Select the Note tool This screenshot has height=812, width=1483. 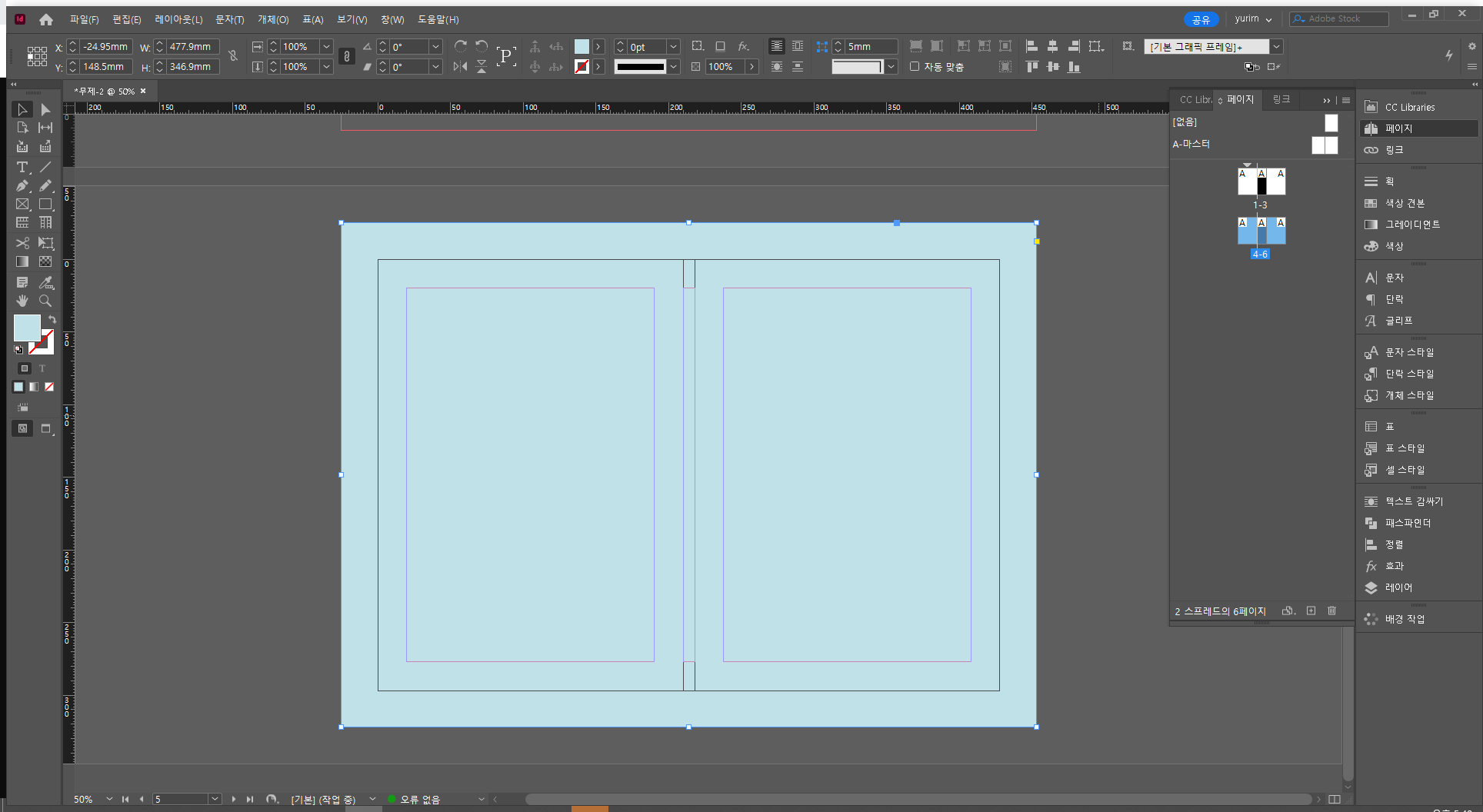coord(22,282)
